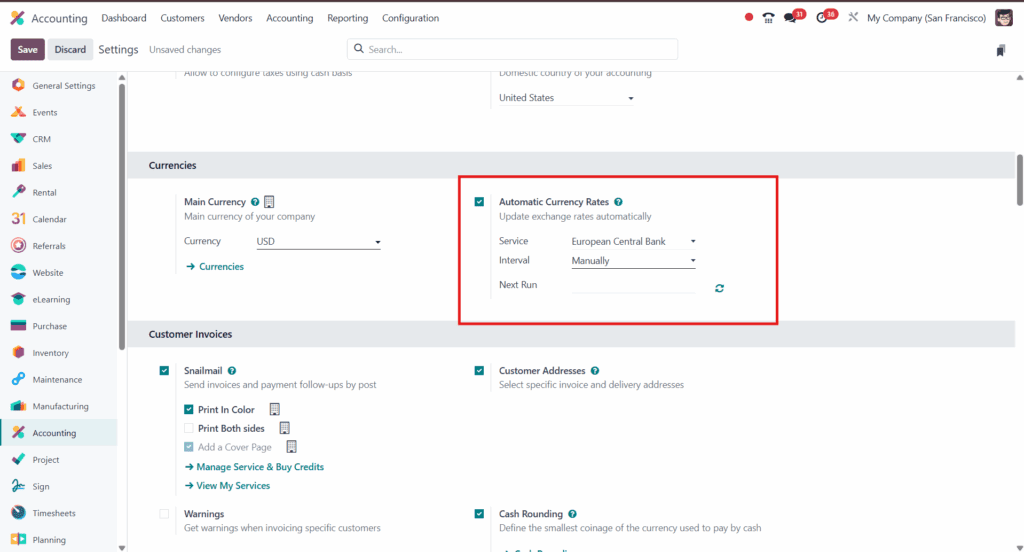Expand the Interval dropdown set to Manually

click(633, 261)
